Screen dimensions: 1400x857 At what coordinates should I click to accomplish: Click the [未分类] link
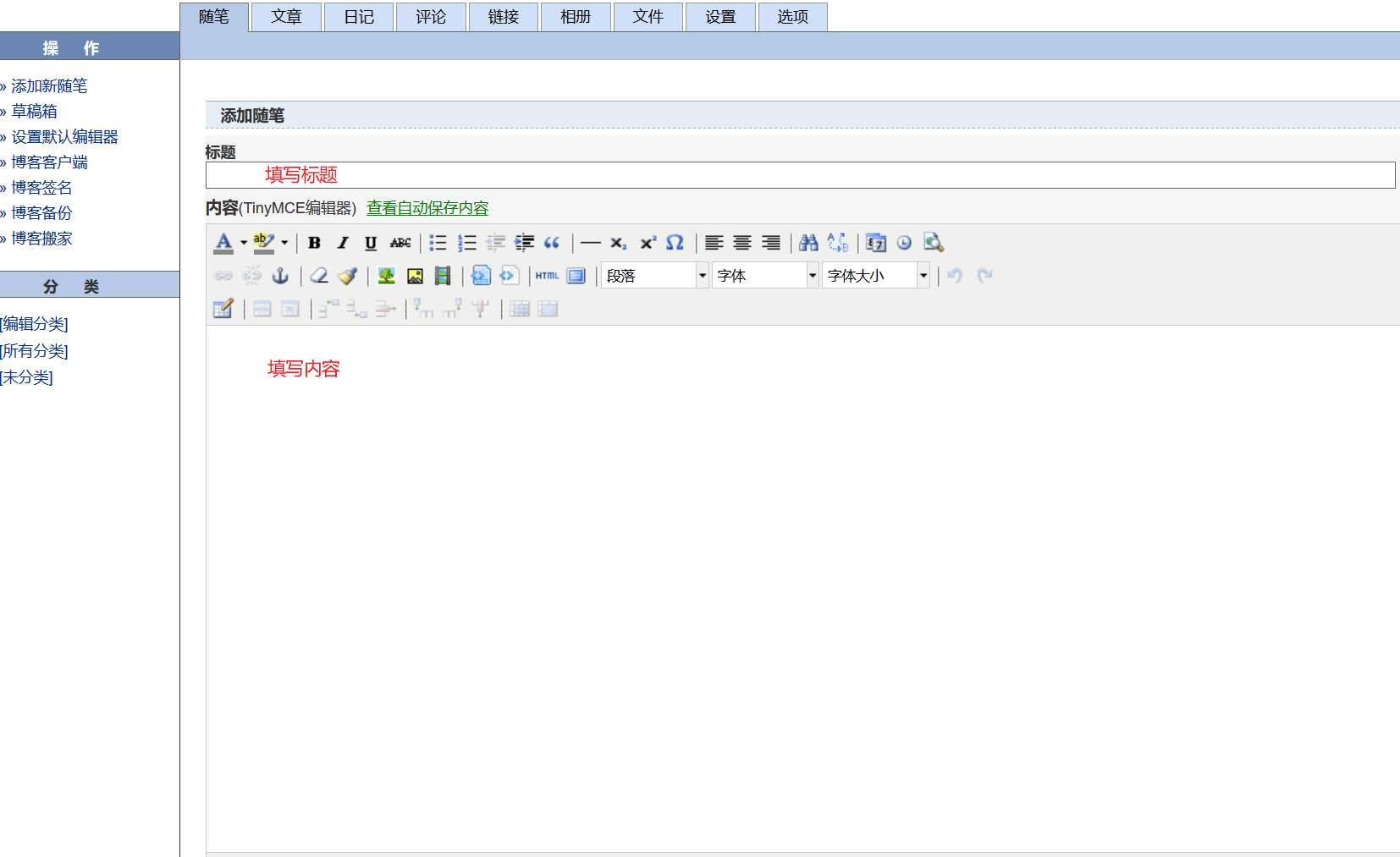26,377
